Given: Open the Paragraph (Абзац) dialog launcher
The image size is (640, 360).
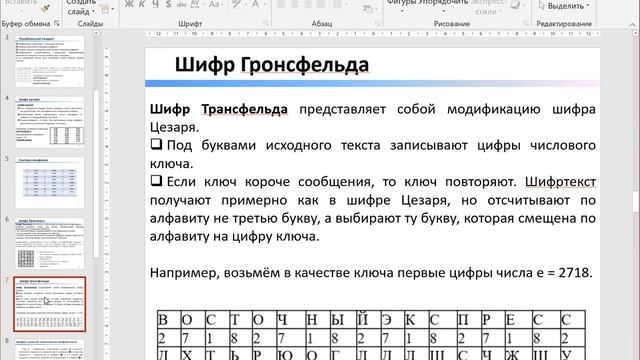Looking at the screenshot, I should [x=377, y=24].
